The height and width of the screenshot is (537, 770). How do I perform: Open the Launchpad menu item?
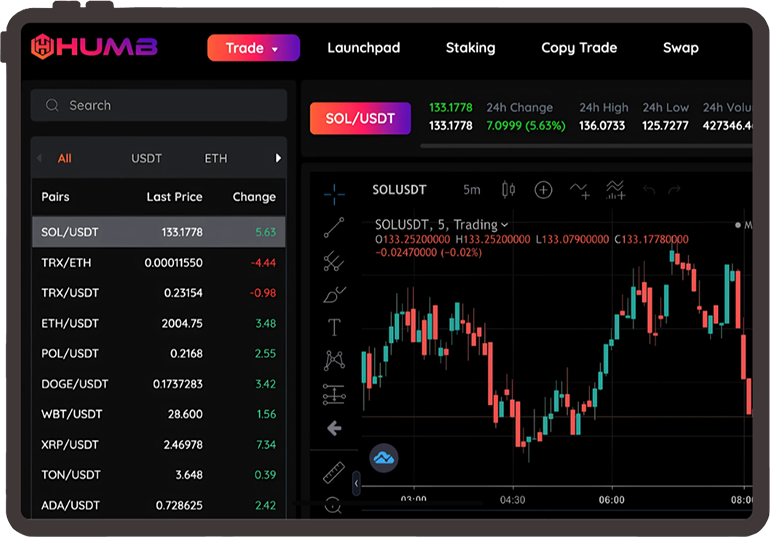click(x=363, y=48)
